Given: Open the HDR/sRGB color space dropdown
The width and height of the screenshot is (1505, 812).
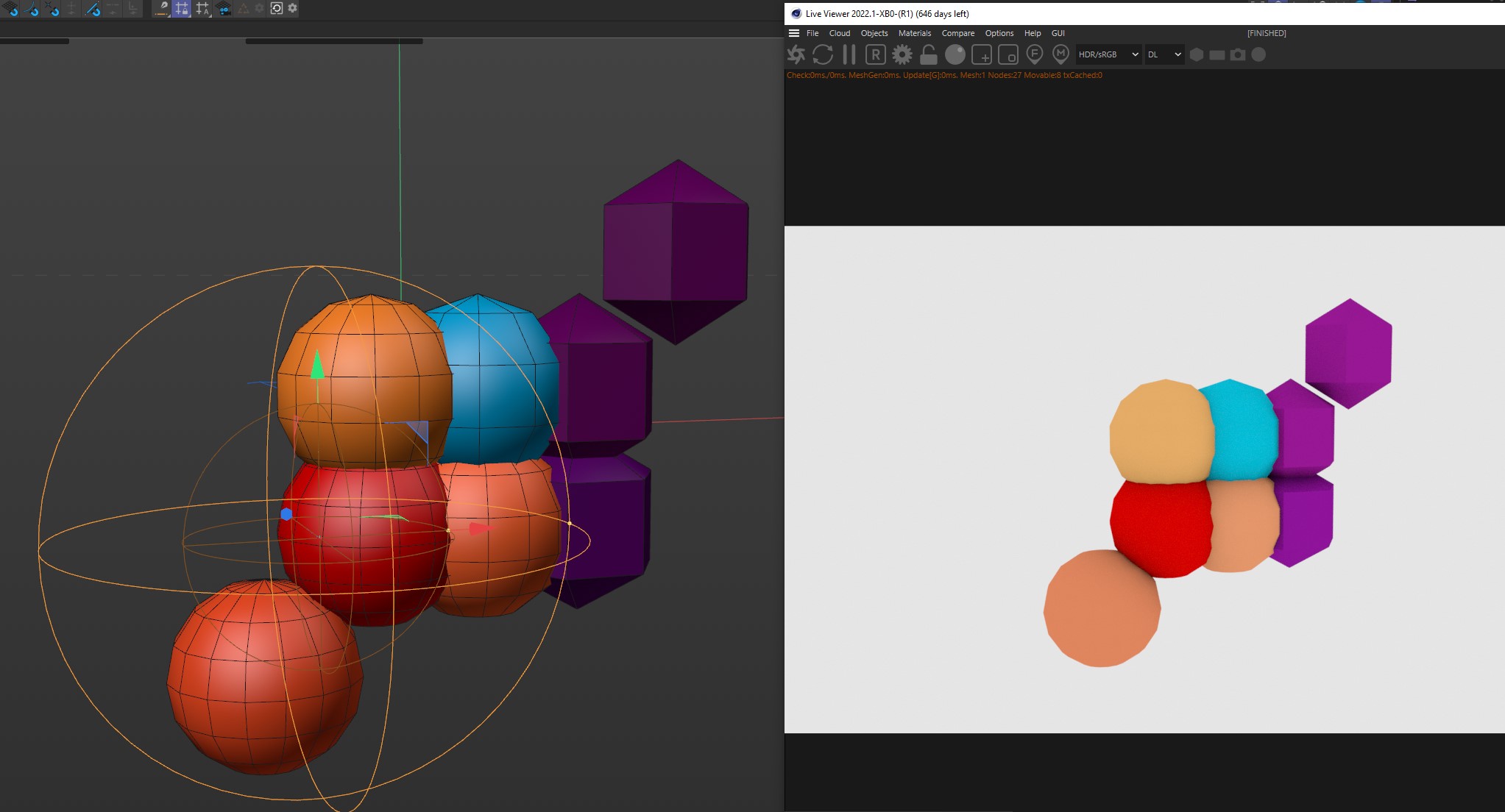Looking at the screenshot, I should coord(1108,54).
